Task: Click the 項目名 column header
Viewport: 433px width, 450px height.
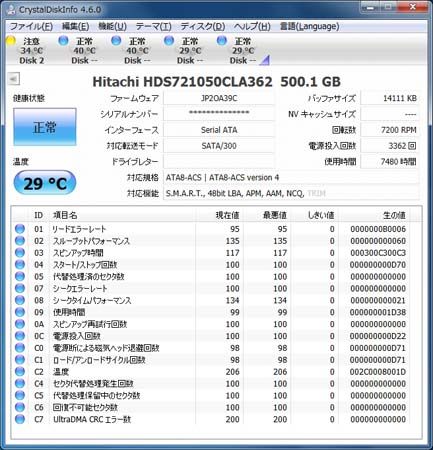Action: (65, 215)
